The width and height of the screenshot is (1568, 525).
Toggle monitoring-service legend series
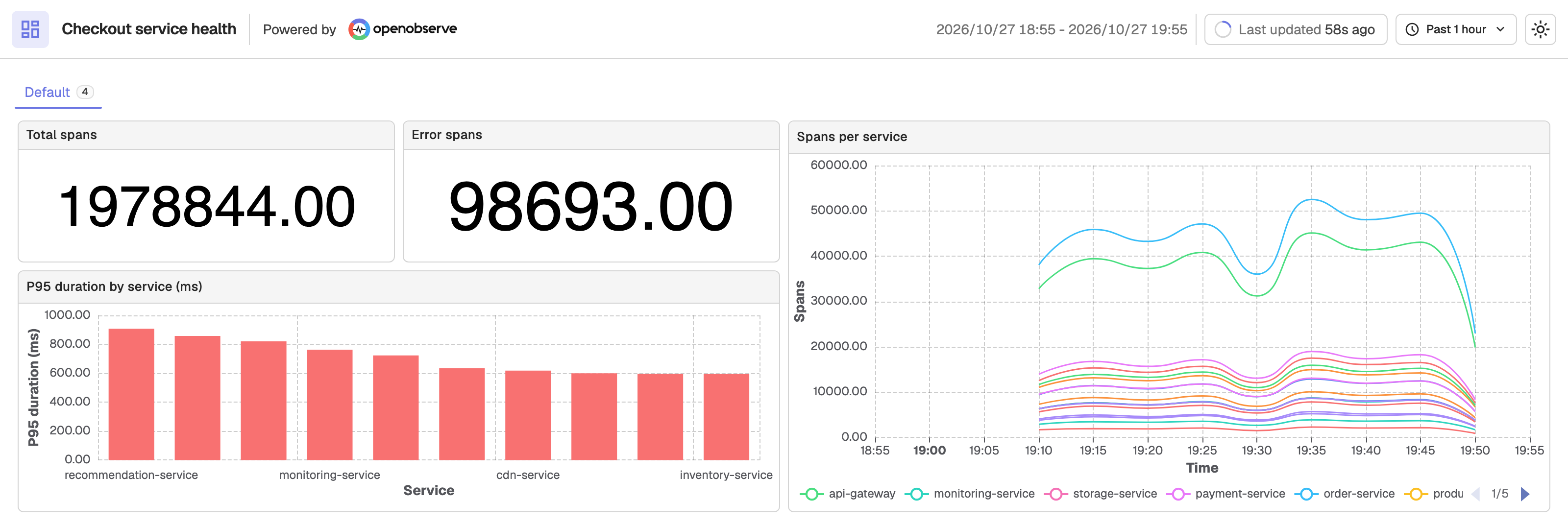click(970, 493)
